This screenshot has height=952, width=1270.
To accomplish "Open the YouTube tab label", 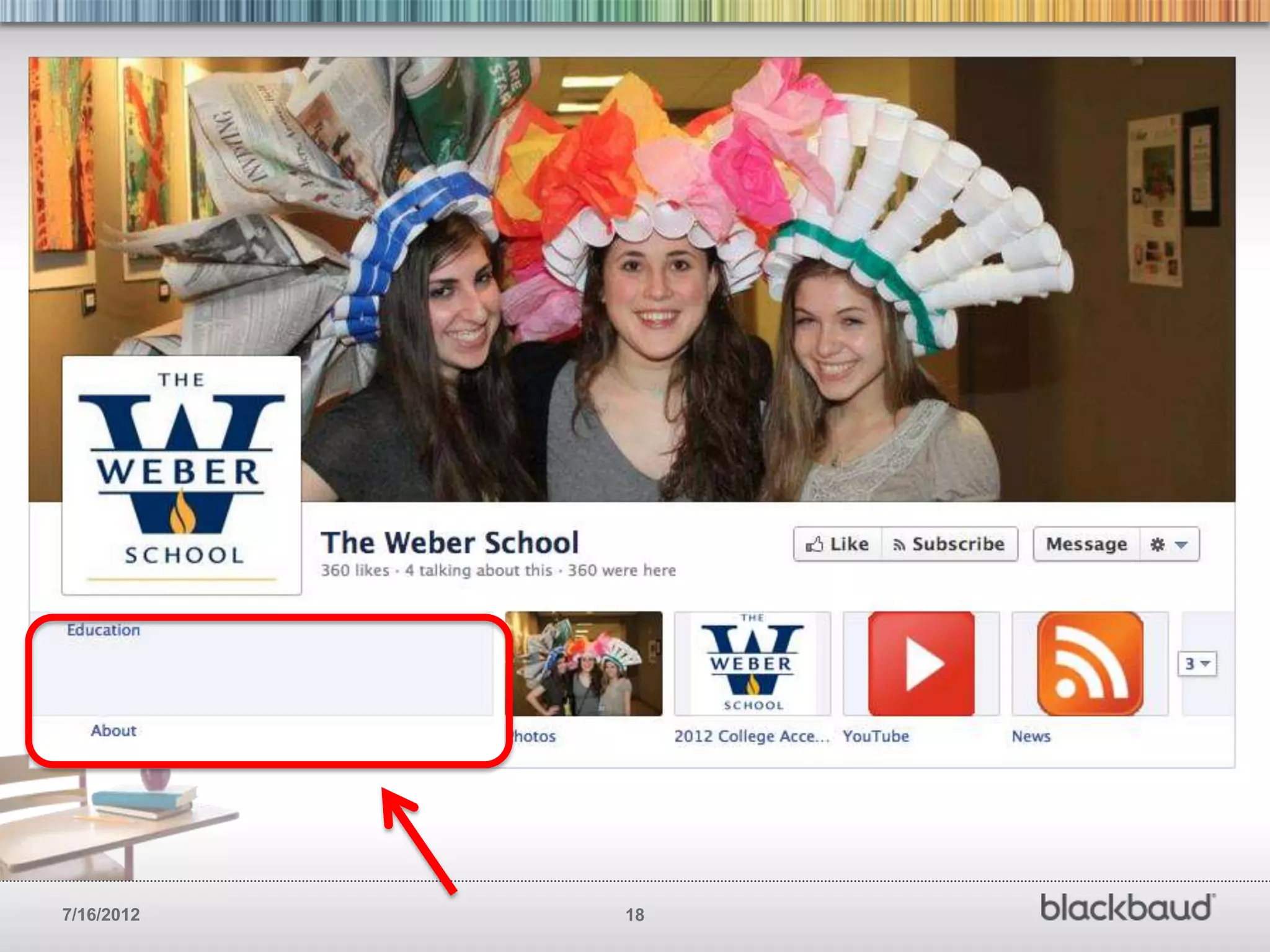I will (876, 736).
